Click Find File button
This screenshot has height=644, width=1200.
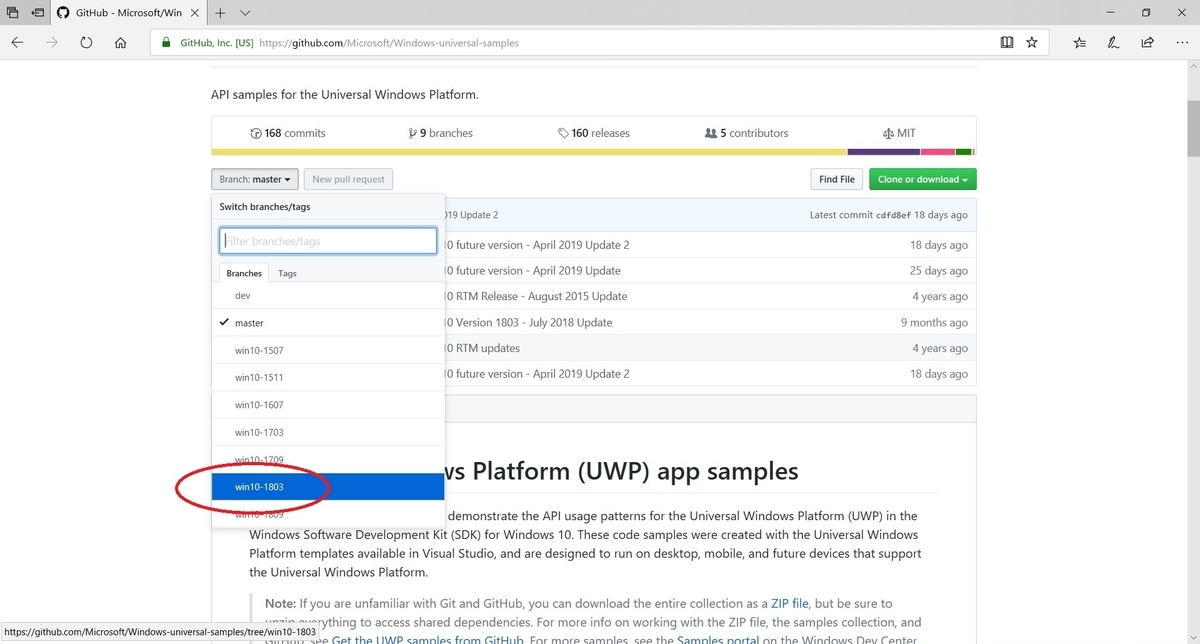836,179
